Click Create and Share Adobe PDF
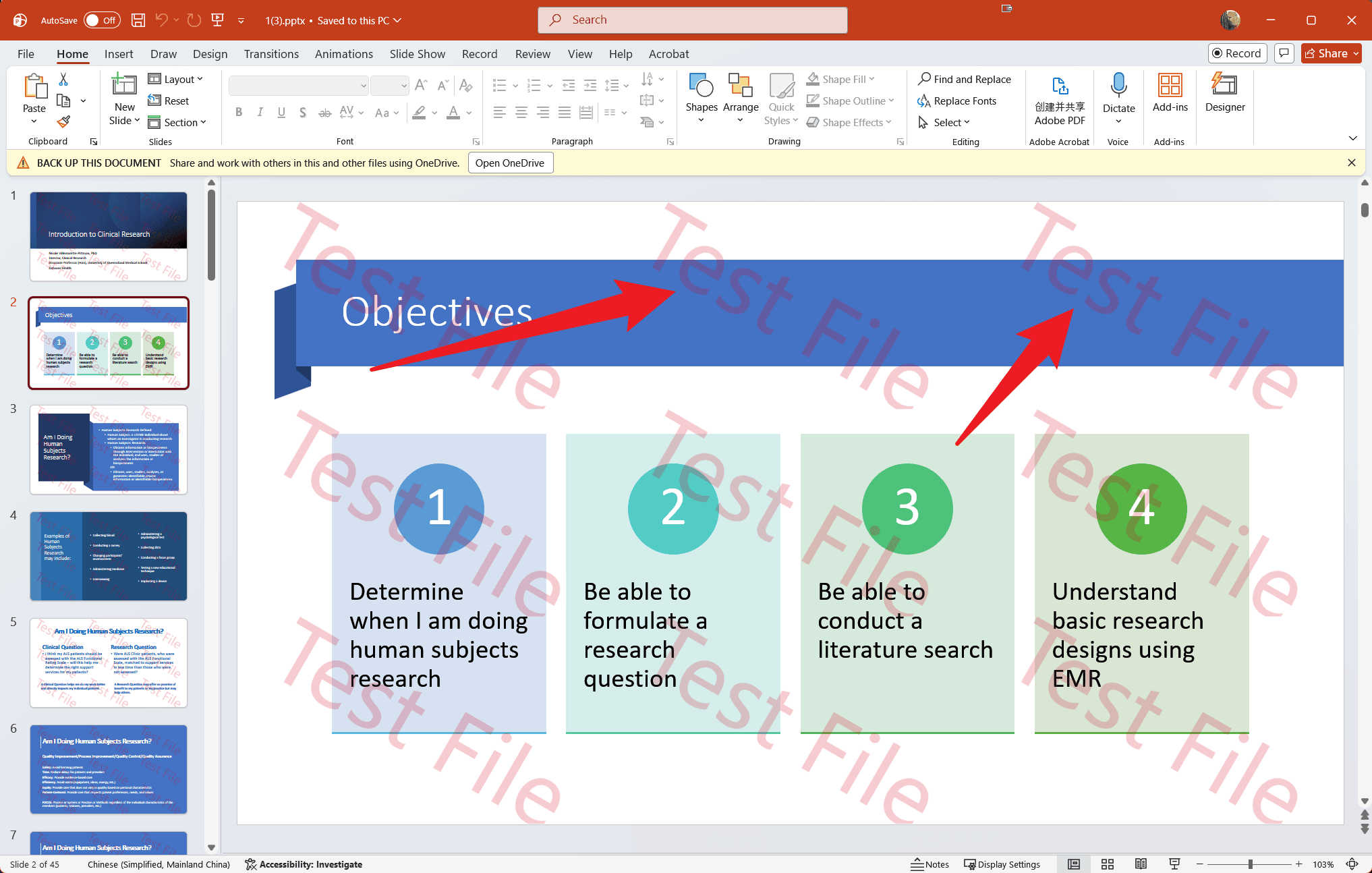The height and width of the screenshot is (873, 1372). coord(1060,100)
